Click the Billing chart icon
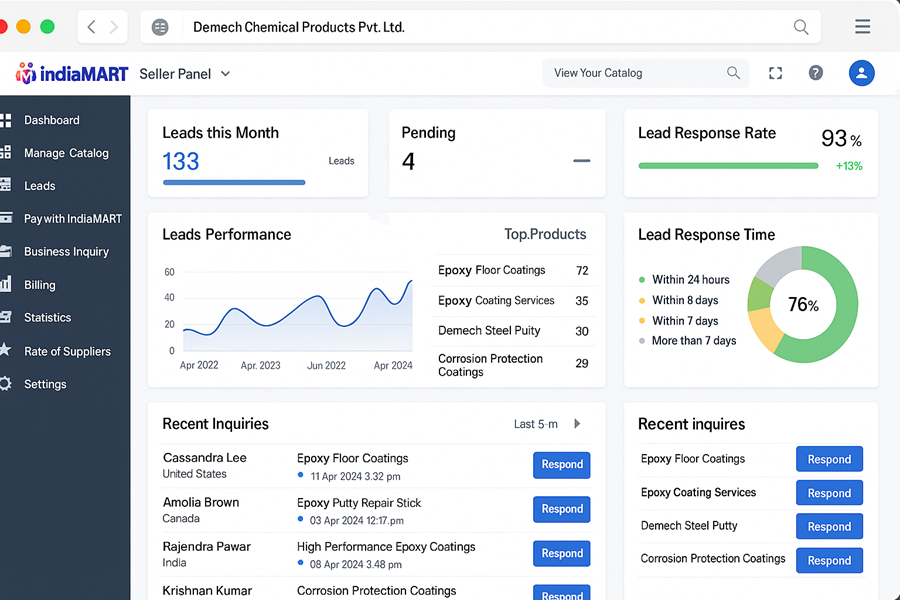900x600 pixels. coord(6,284)
